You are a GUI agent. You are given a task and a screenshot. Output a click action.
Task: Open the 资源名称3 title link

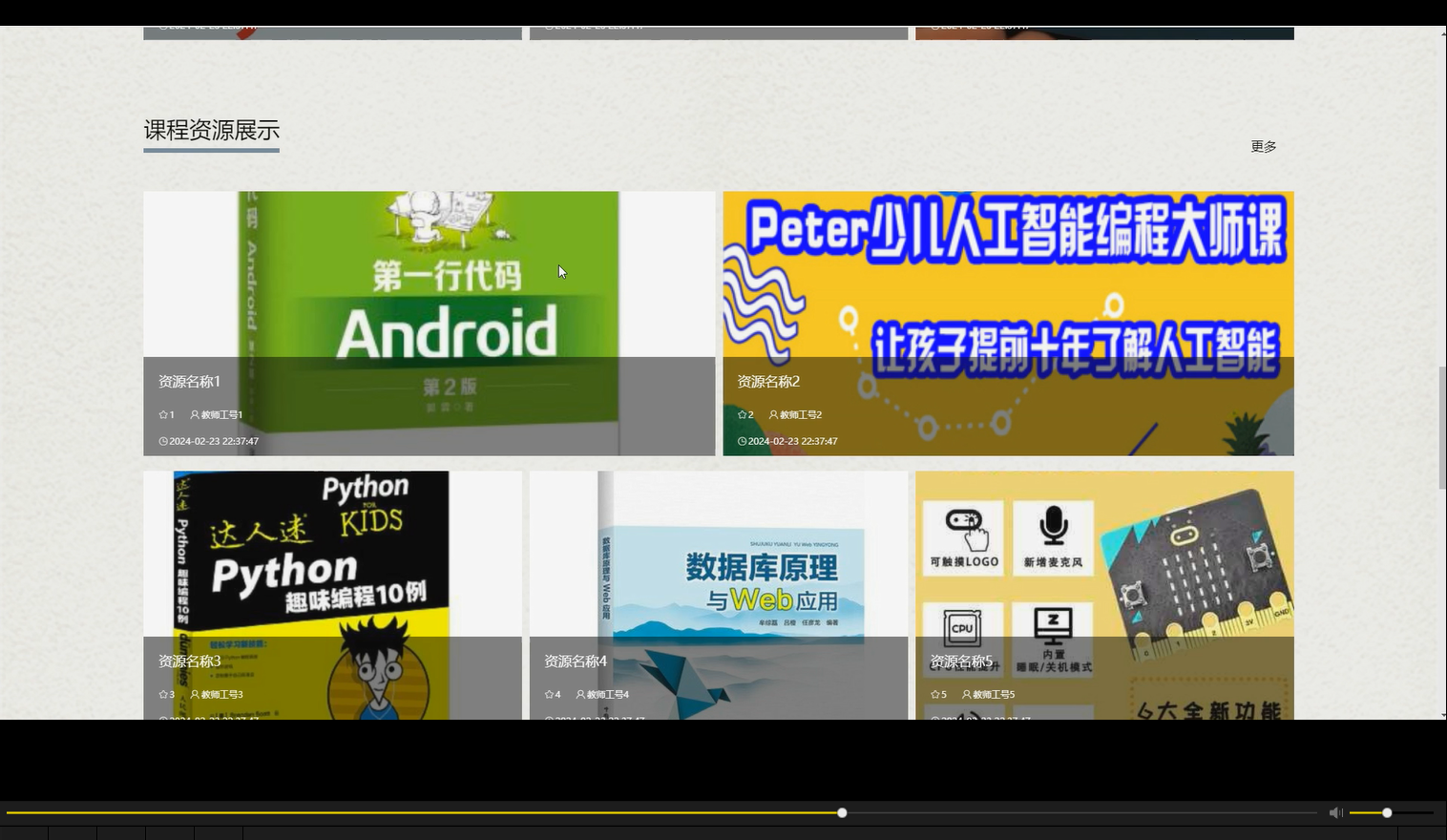click(x=189, y=661)
